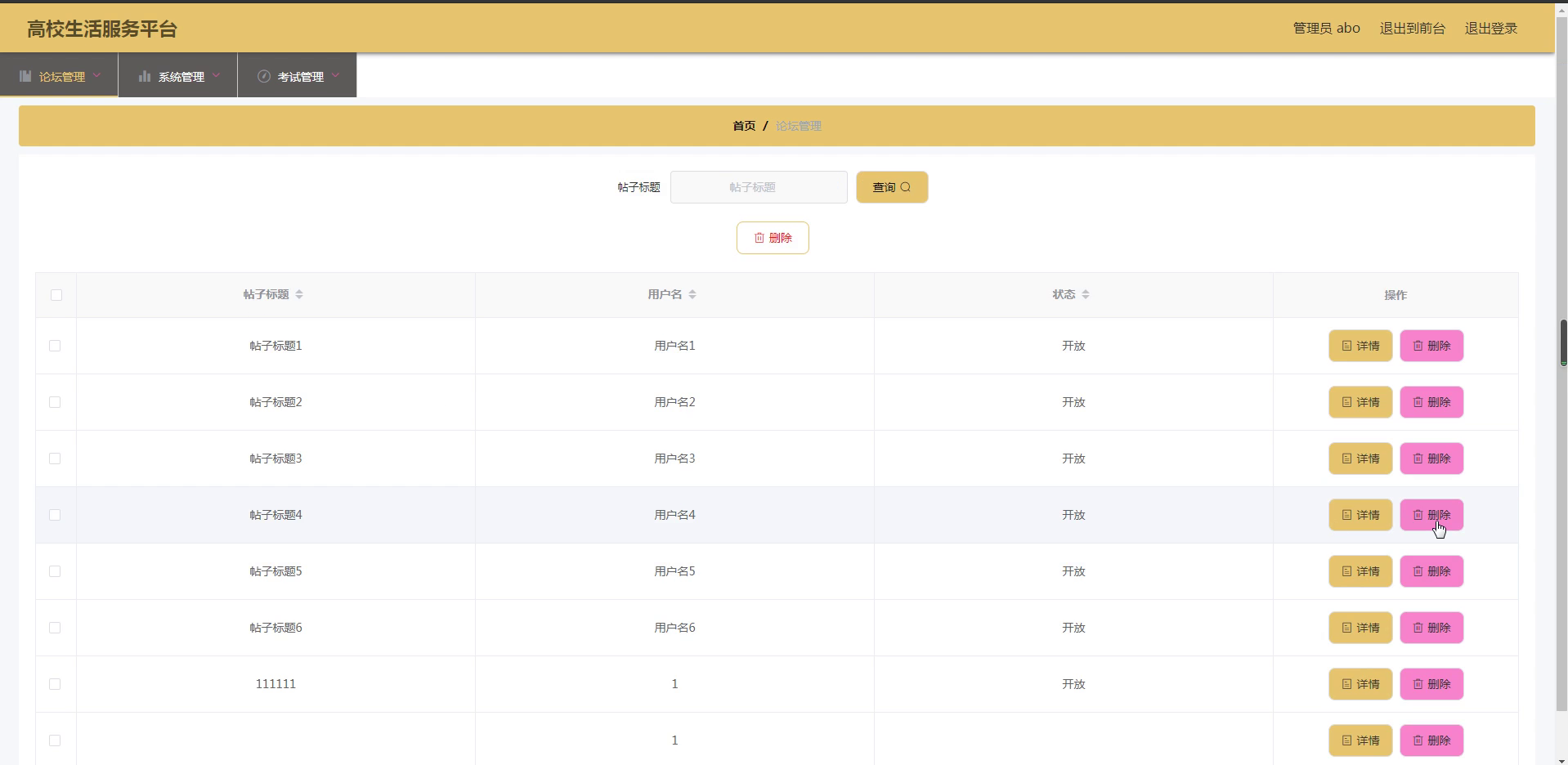The height and width of the screenshot is (765, 1568).
Task: Click the 系统管理 menu chart icon
Action: click(x=145, y=76)
